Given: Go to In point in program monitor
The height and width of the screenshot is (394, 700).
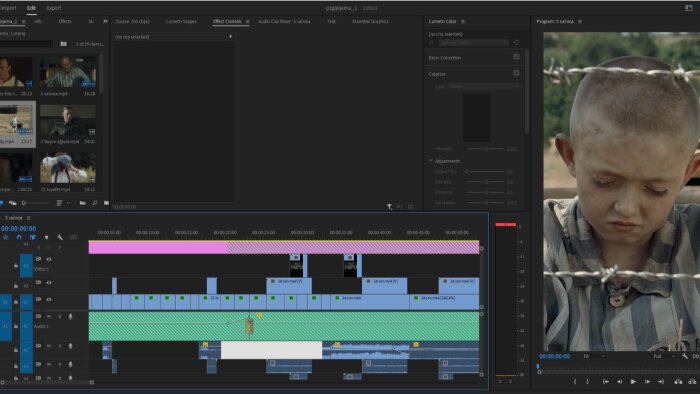Looking at the screenshot, I should click(605, 382).
